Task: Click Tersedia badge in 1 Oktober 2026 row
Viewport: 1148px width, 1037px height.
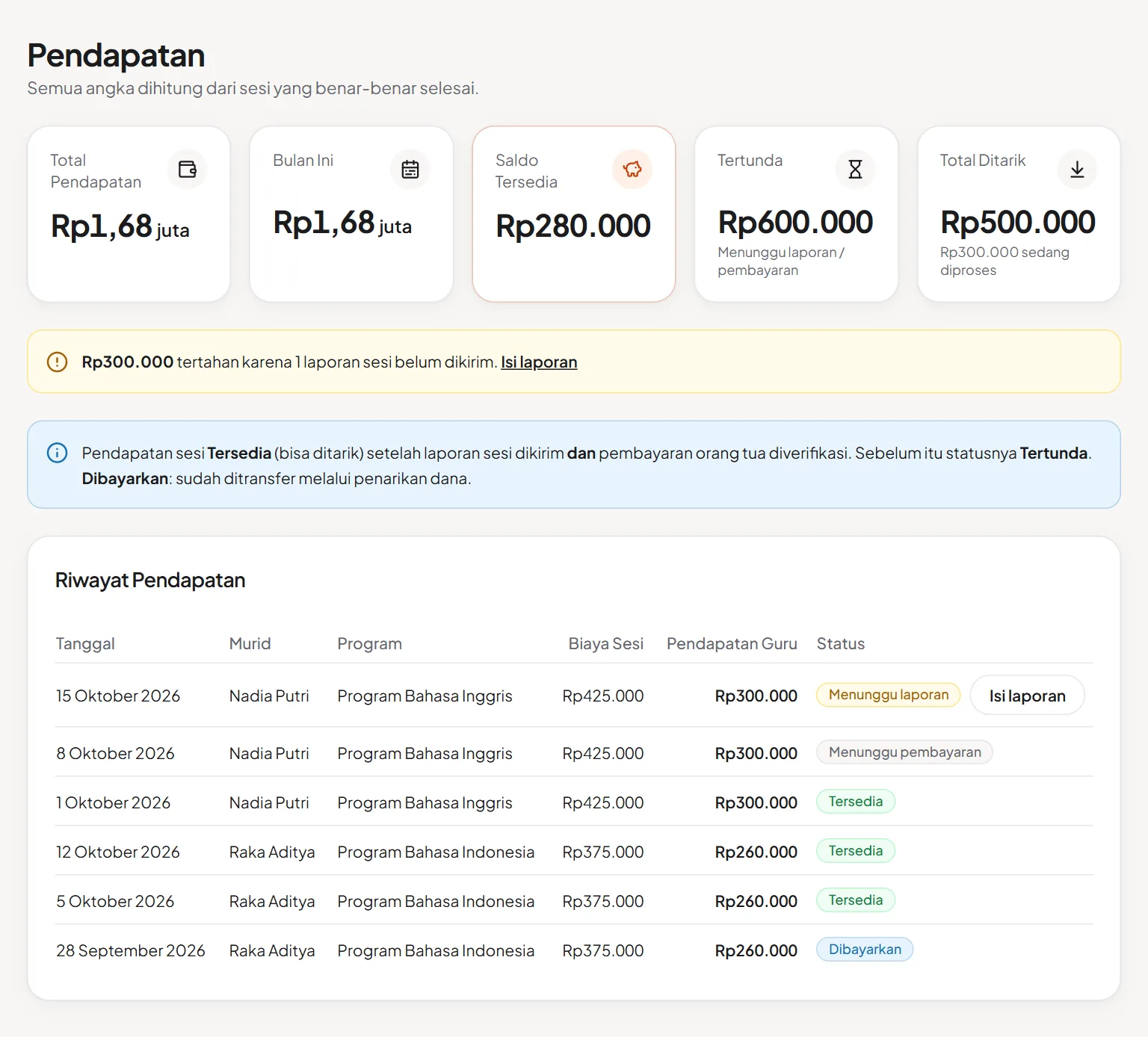Action: click(856, 802)
